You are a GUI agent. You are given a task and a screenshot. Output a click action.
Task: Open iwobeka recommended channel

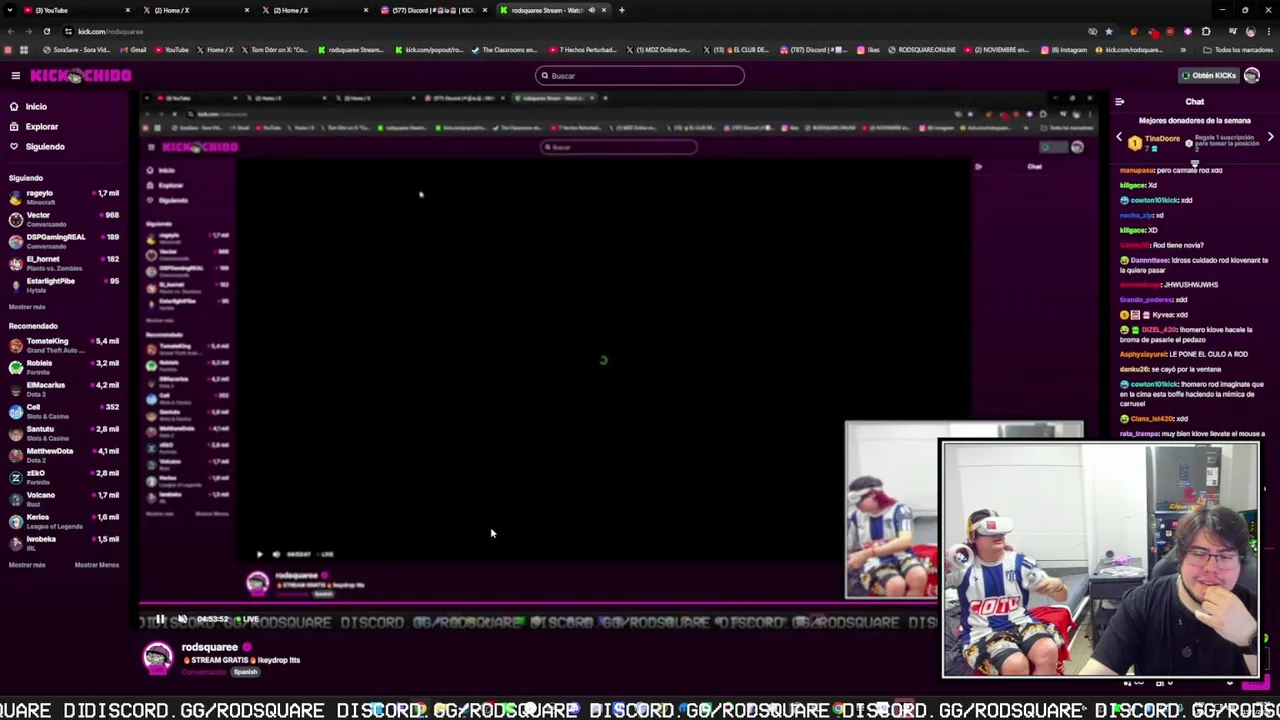pos(64,543)
